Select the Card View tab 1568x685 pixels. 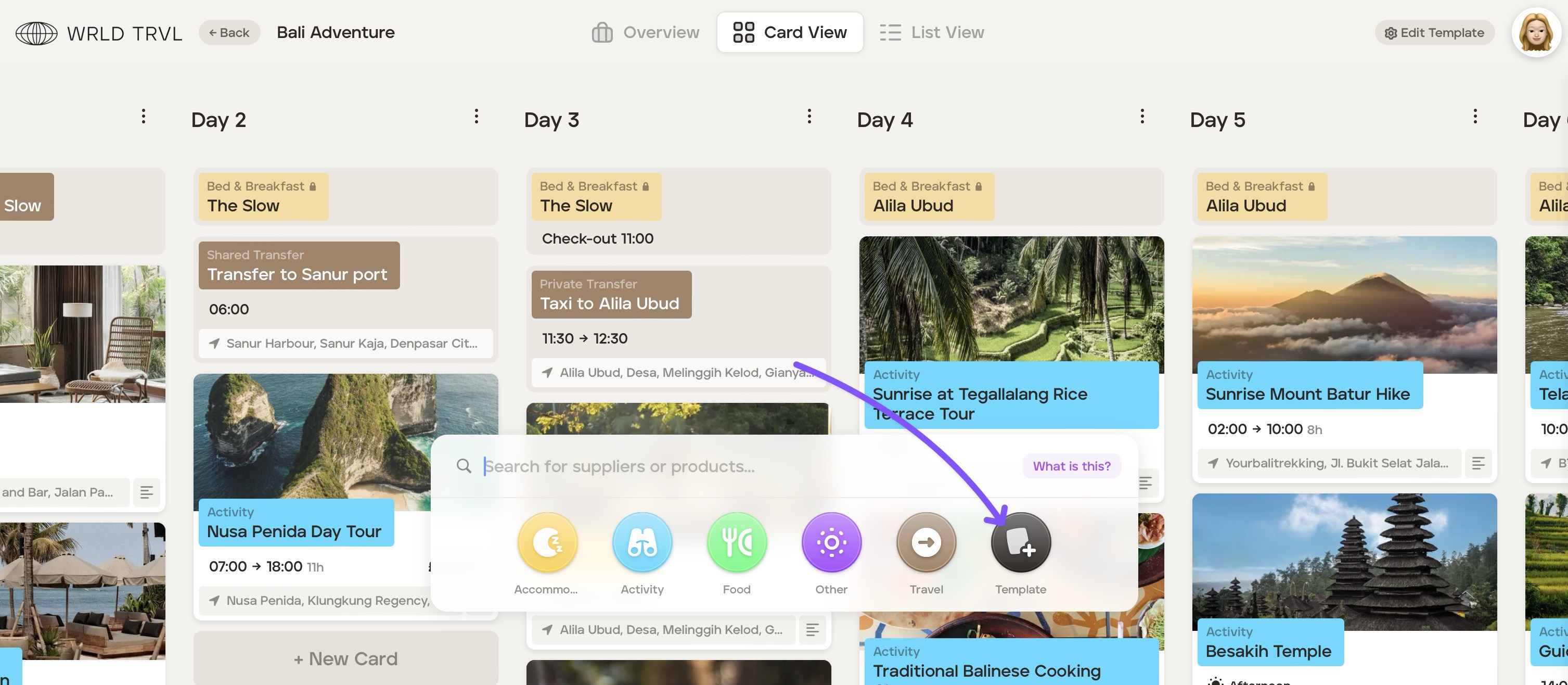pyautogui.click(x=790, y=32)
